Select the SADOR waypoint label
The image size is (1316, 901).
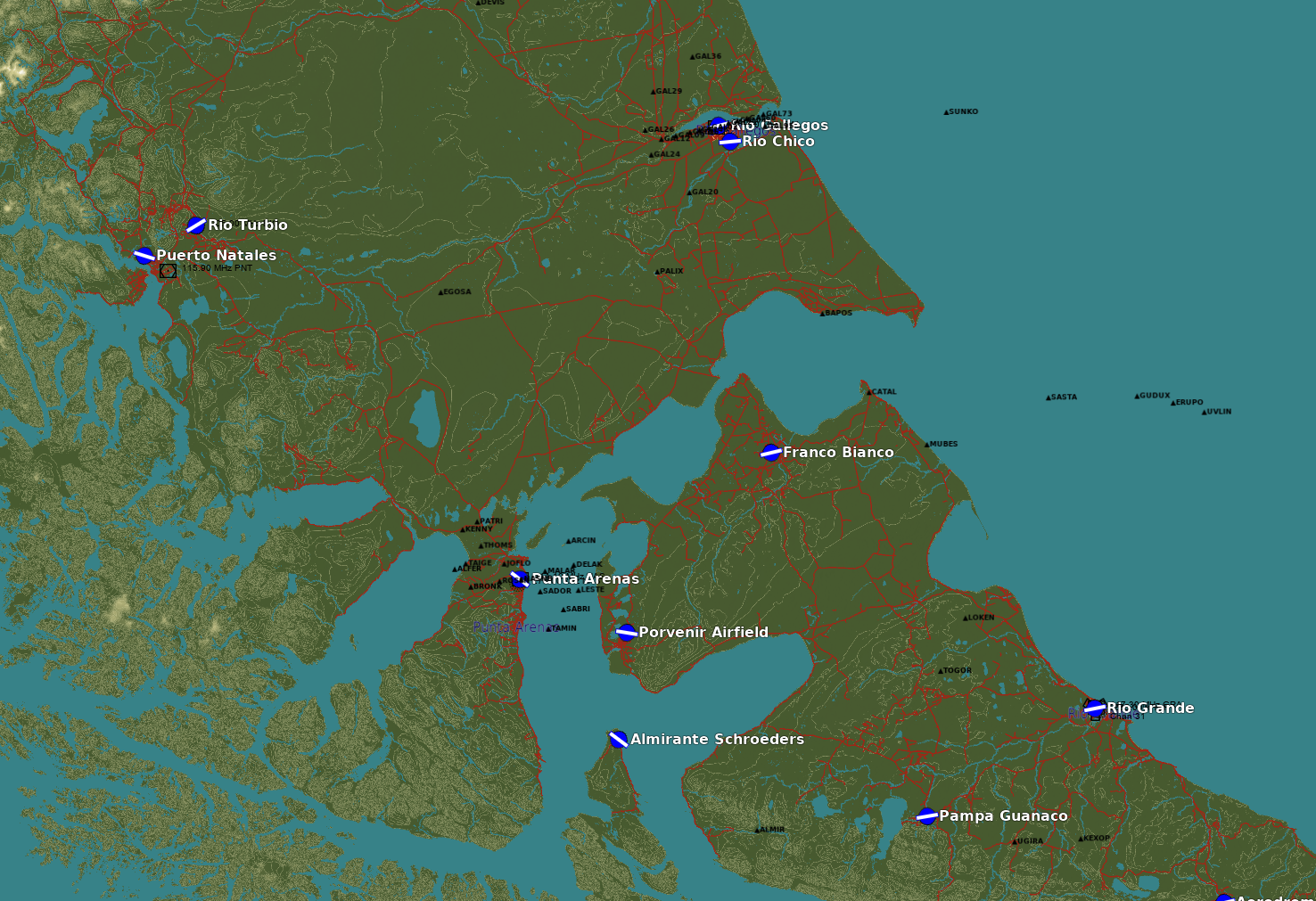pos(557,591)
